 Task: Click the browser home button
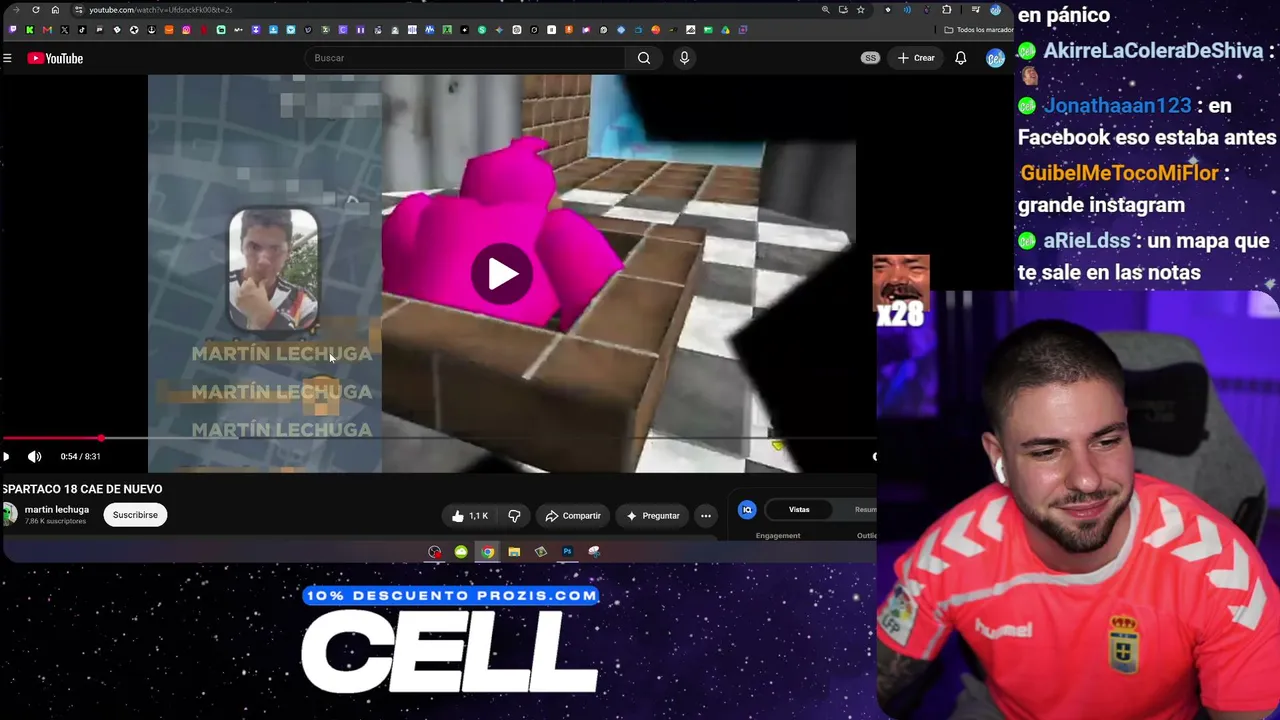pos(55,10)
